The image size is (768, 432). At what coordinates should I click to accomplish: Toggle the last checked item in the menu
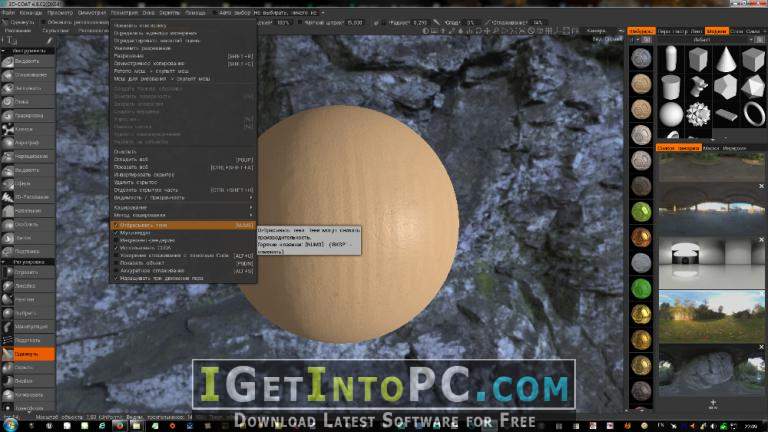pyautogui.click(x=183, y=278)
